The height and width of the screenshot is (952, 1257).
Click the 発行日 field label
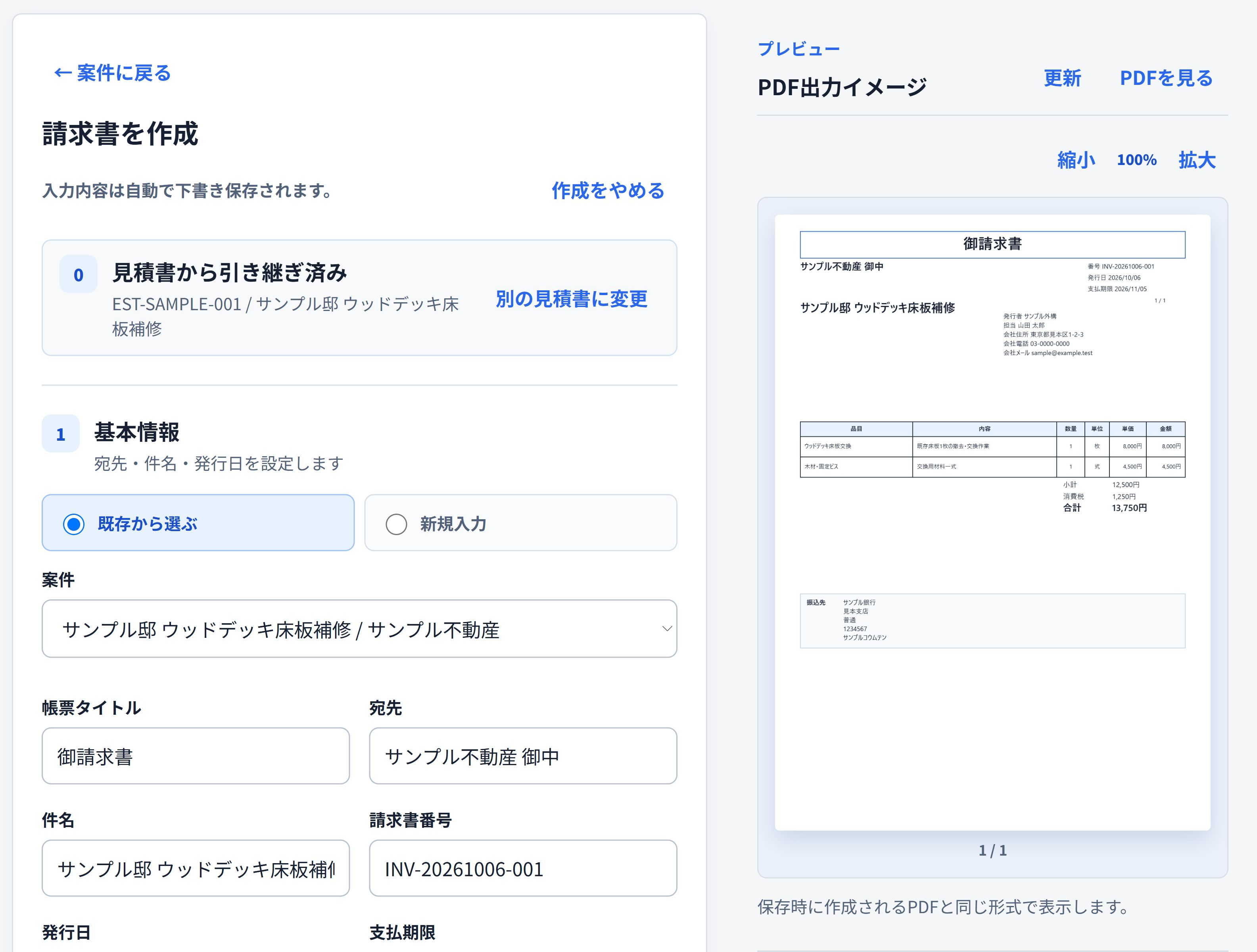click(67, 932)
